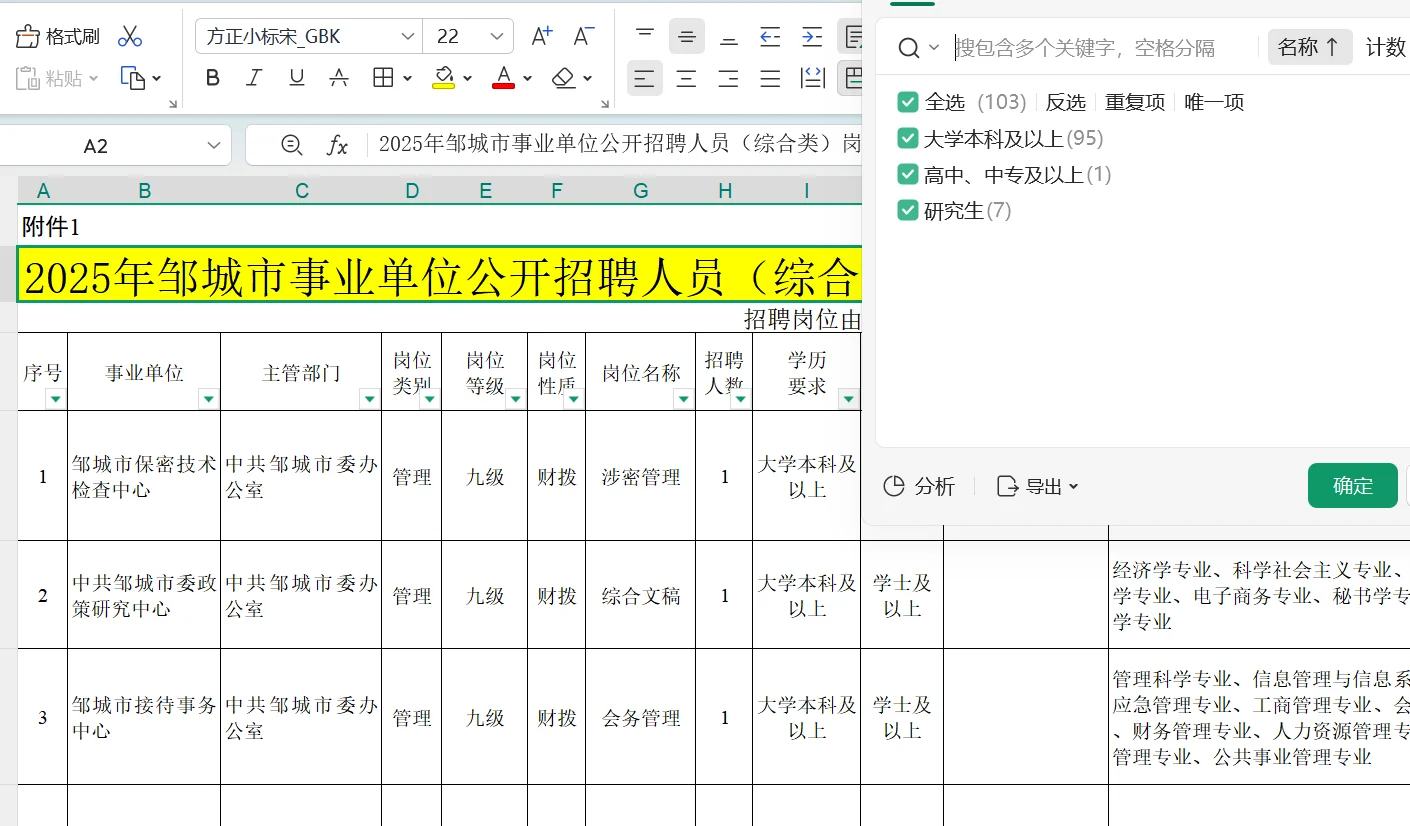
Task: Click the copy icon
Action: coord(132,77)
